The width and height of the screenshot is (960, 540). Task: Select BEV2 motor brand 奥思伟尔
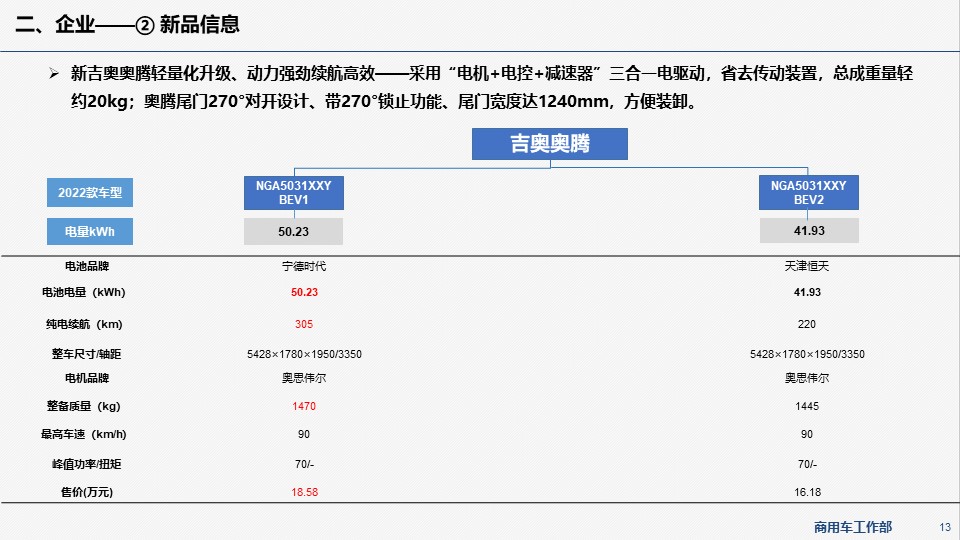[x=807, y=378]
